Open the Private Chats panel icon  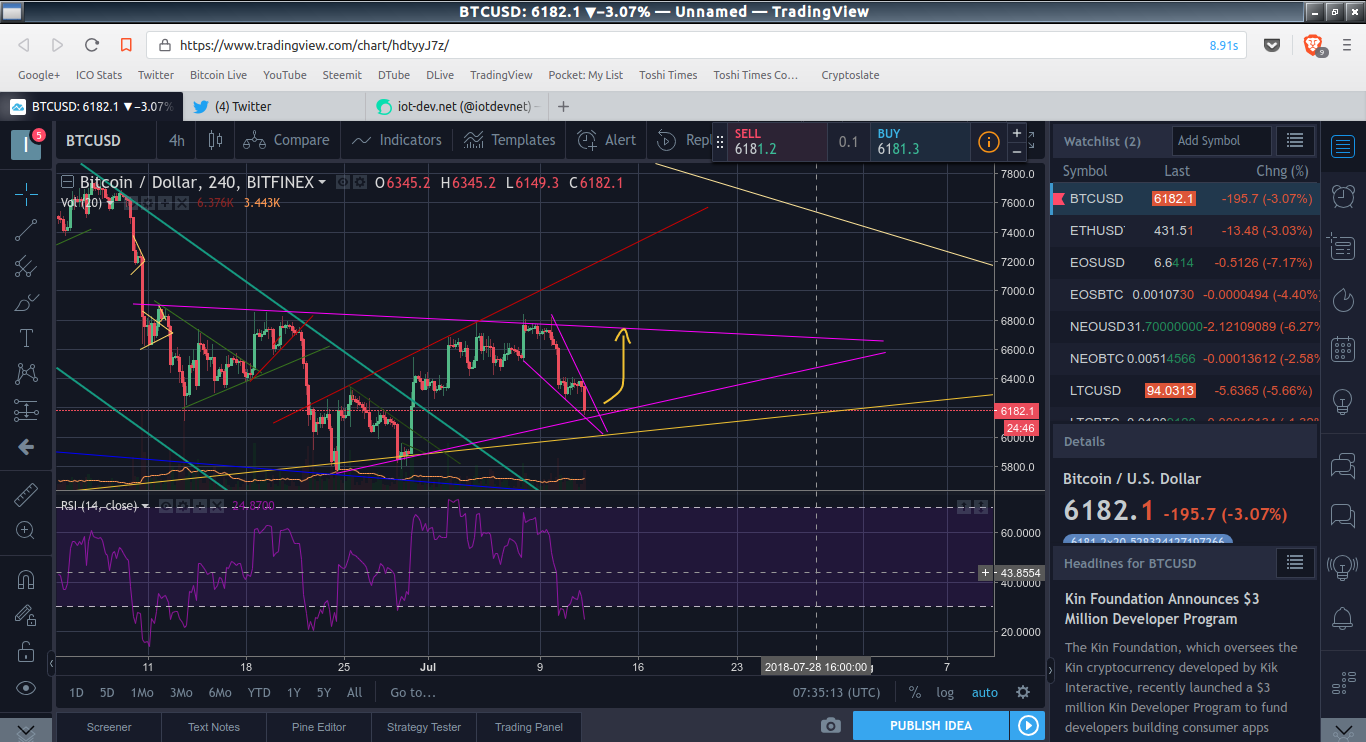click(x=1343, y=515)
